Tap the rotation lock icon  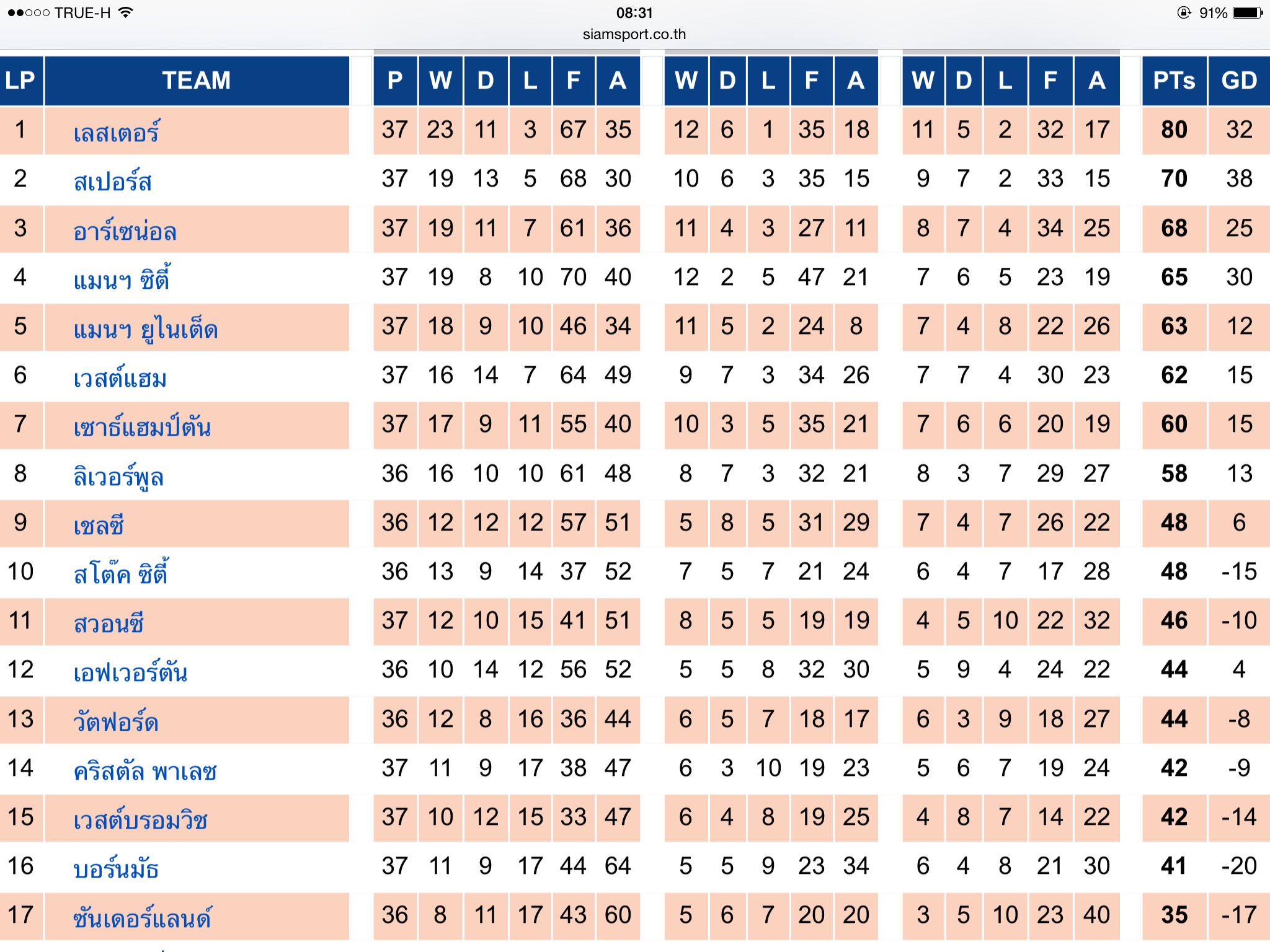(x=1184, y=12)
